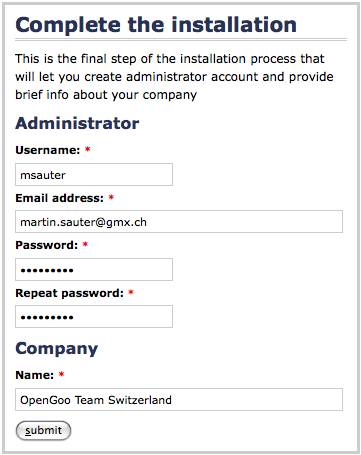Focus the Company Name input field
The height and width of the screenshot is (455, 361).
[179, 399]
